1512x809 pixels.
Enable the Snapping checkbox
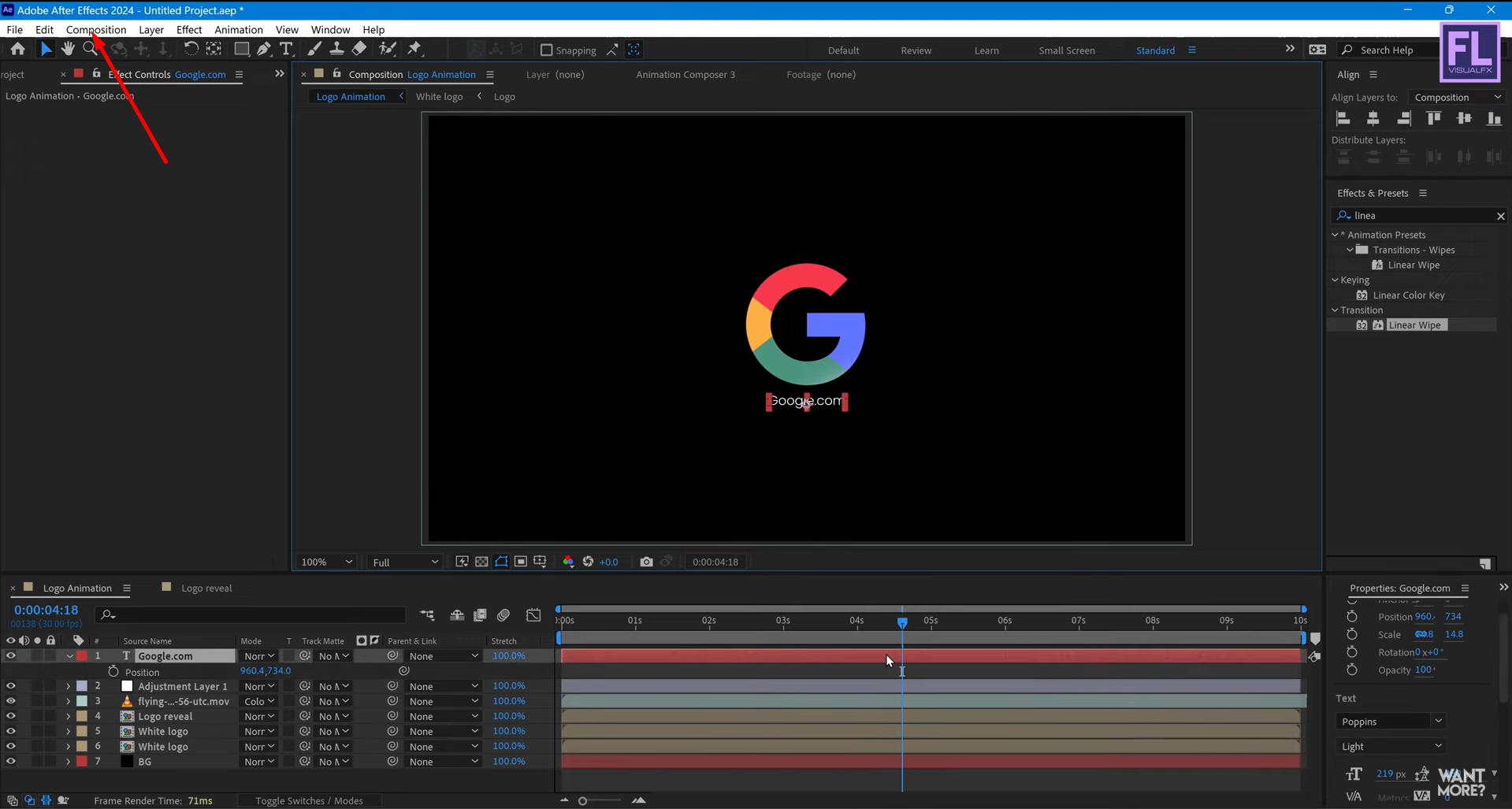(546, 50)
